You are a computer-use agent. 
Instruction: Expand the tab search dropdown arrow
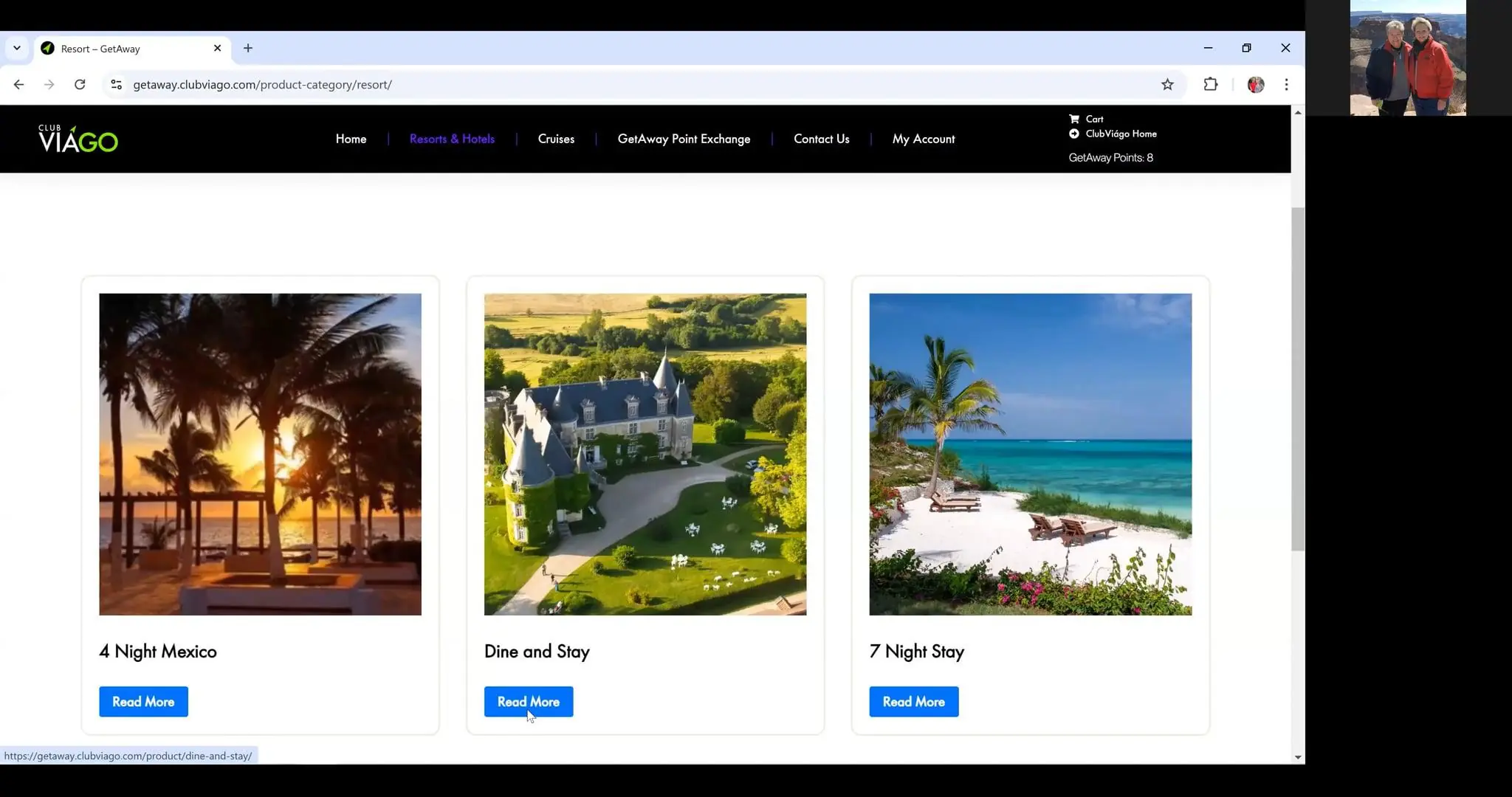click(x=16, y=49)
